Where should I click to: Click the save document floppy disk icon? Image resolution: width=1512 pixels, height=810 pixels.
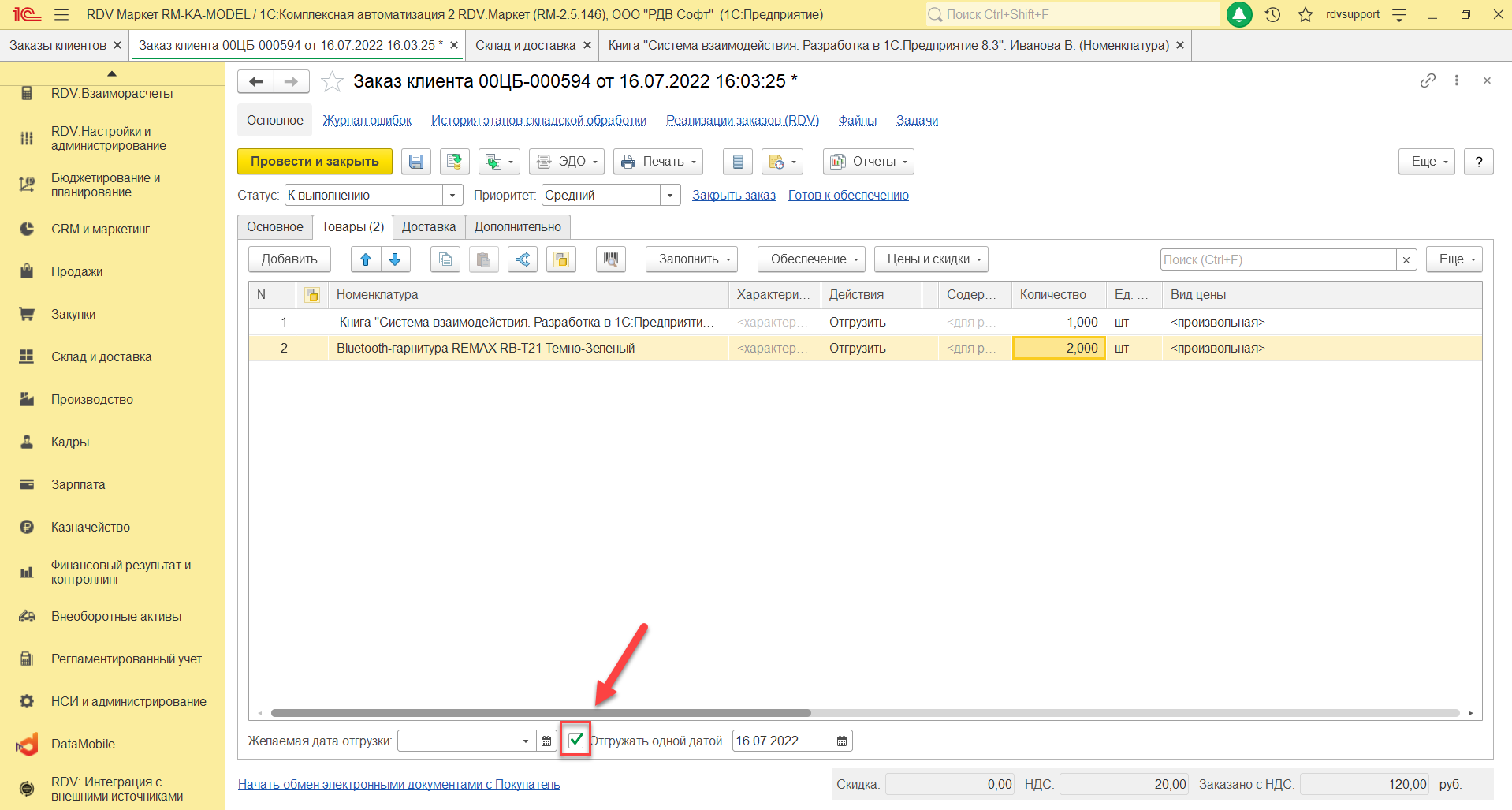pyautogui.click(x=416, y=162)
